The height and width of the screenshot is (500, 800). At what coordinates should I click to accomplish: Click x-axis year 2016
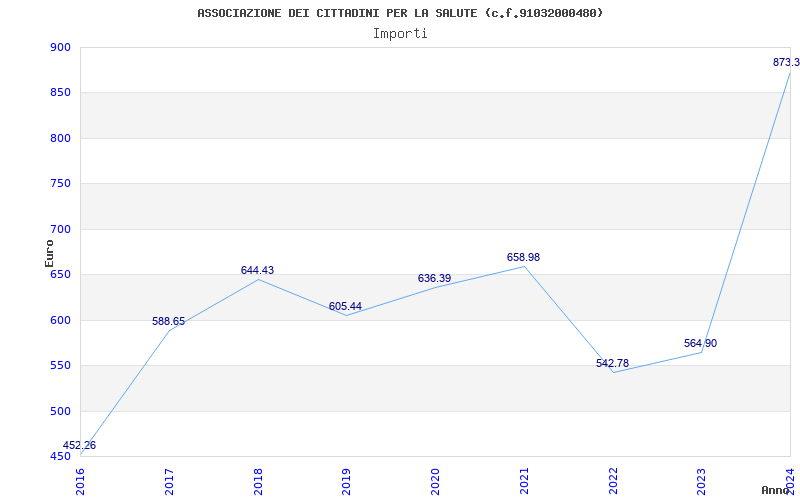[81, 481]
